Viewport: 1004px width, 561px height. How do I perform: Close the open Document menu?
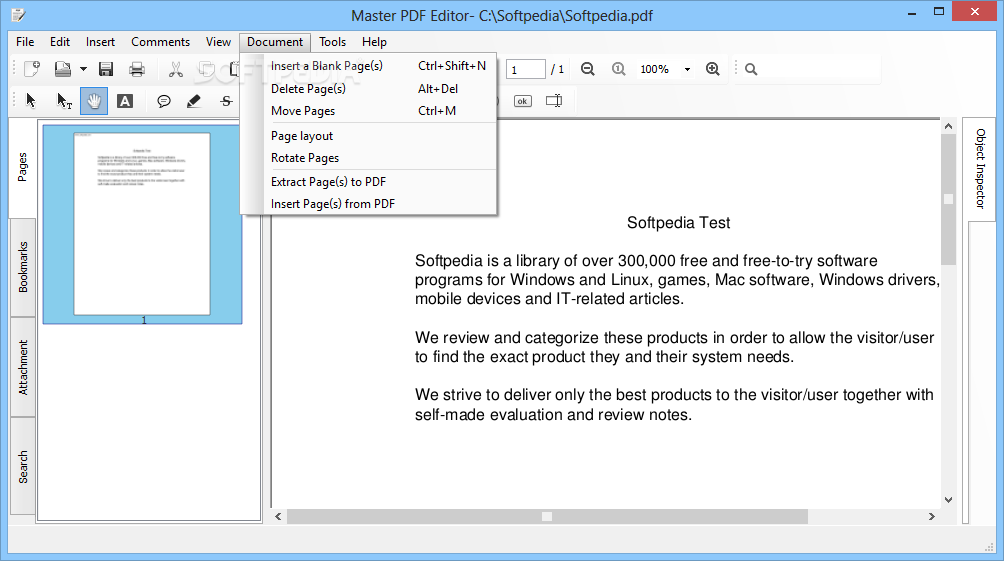click(275, 42)
